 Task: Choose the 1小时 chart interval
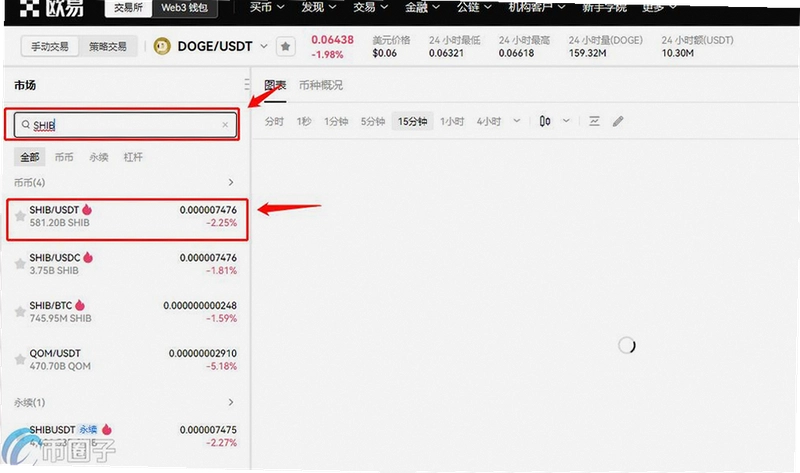(452, 121)
